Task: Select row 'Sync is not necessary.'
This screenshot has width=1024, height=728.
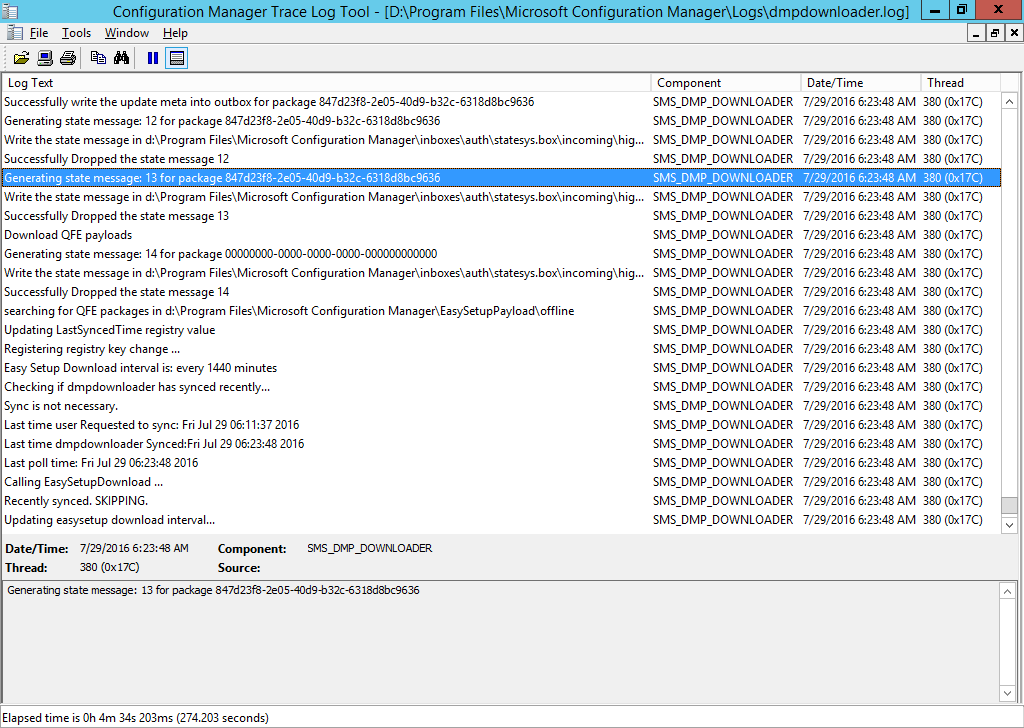Action: (501, 405)
